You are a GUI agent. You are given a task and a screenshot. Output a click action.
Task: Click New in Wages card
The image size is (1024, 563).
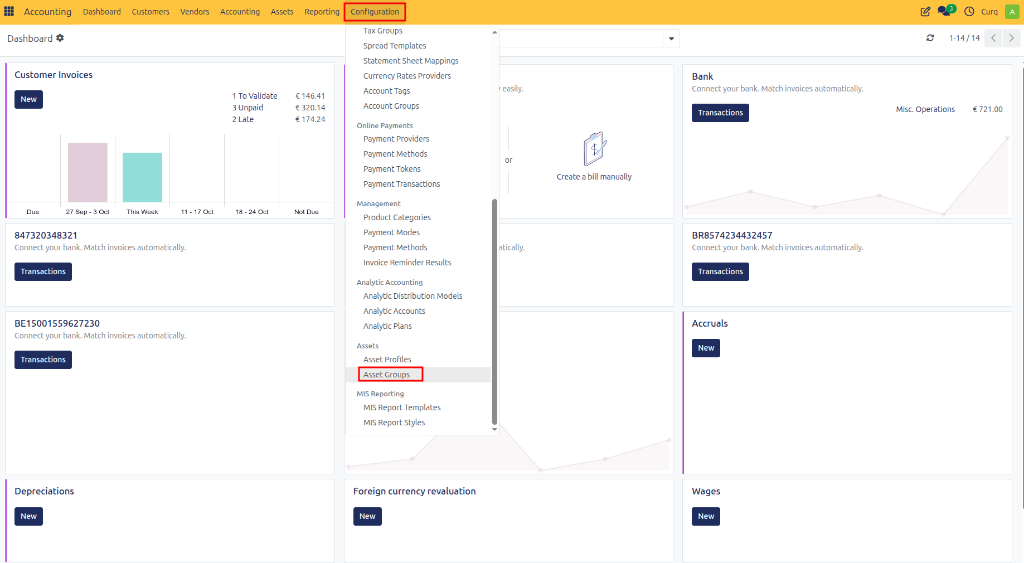tap(706, 517)
